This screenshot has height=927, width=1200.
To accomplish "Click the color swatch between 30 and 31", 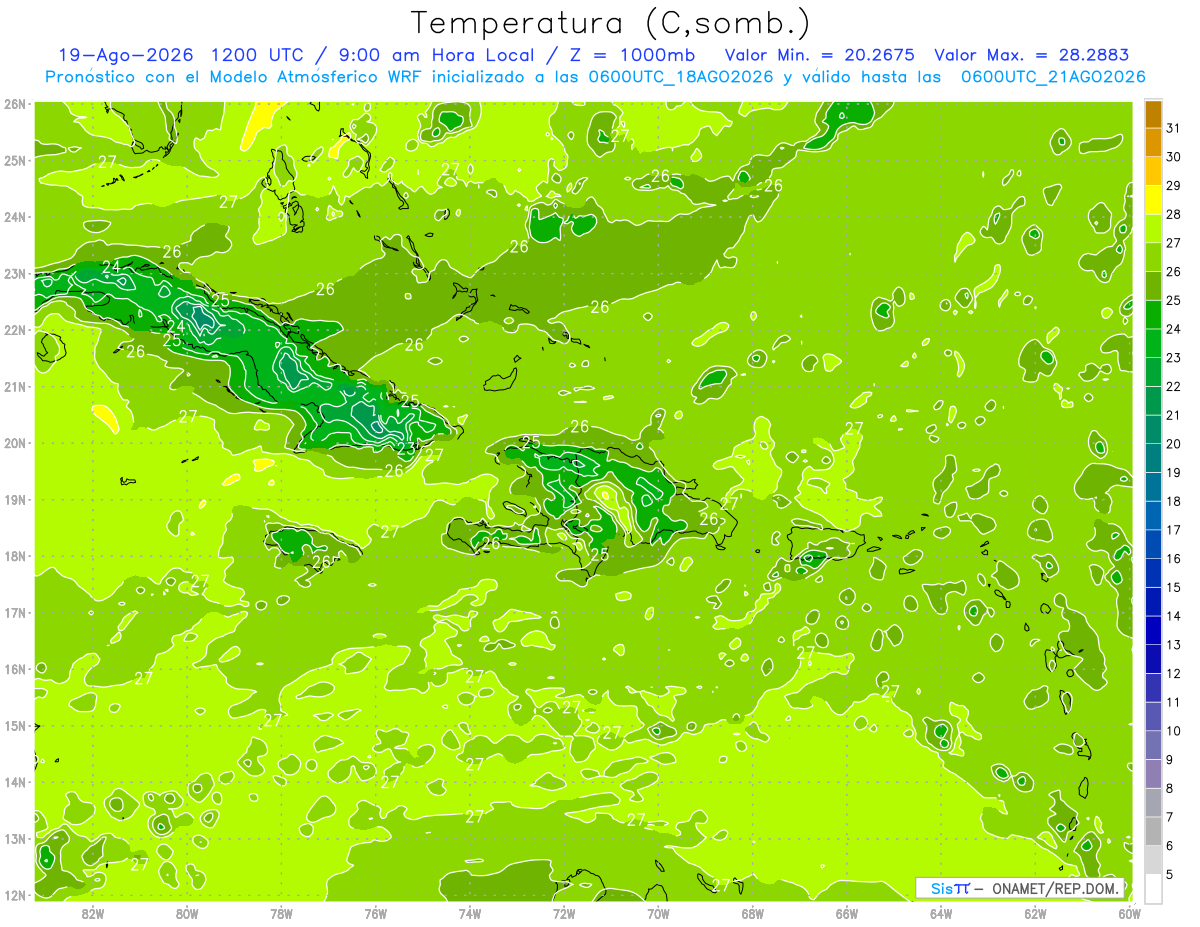I will pyautogui.click(x=1153, y=143).
